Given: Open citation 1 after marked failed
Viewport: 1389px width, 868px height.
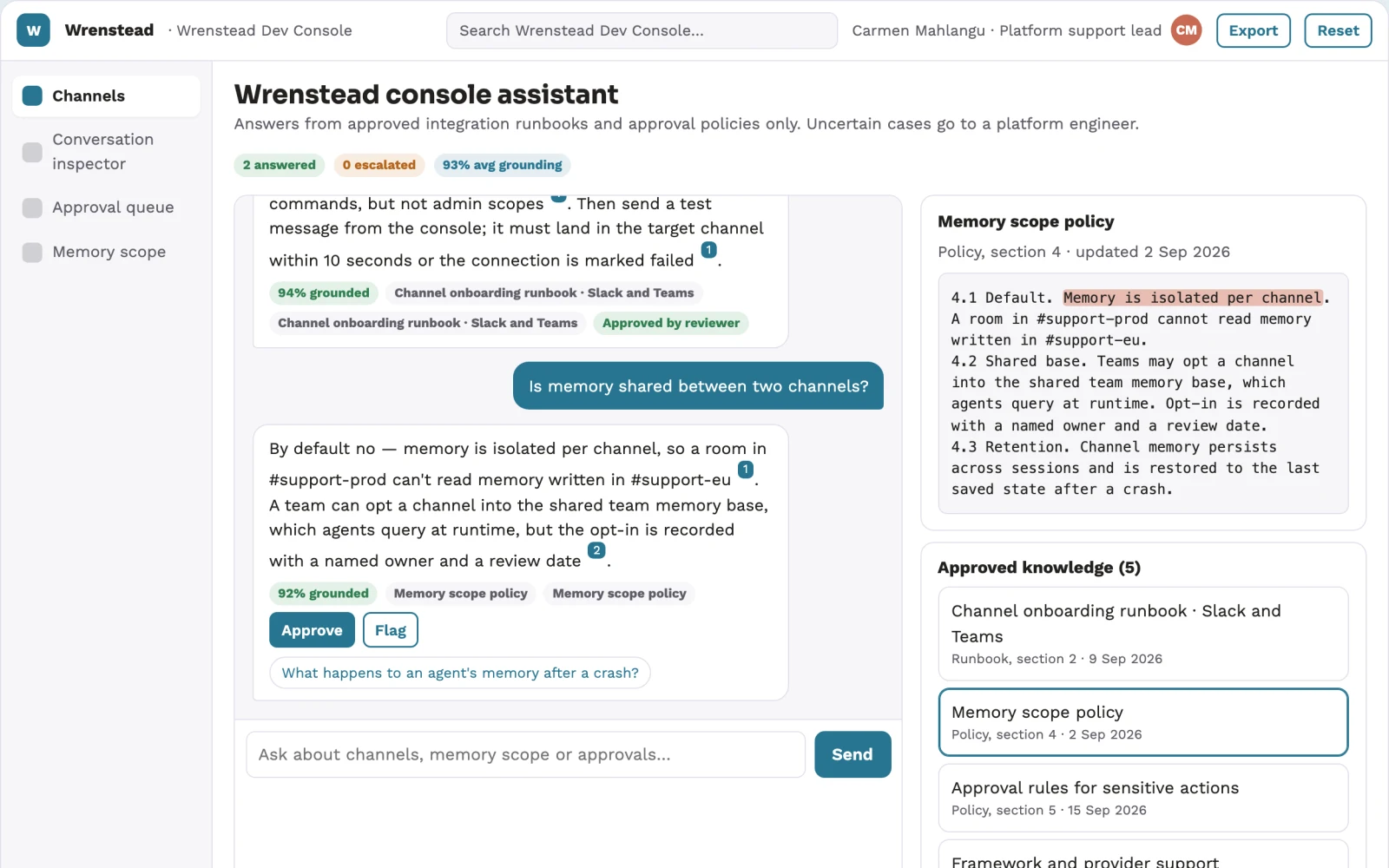Looking at the screenshot, I should click(709, 250).
